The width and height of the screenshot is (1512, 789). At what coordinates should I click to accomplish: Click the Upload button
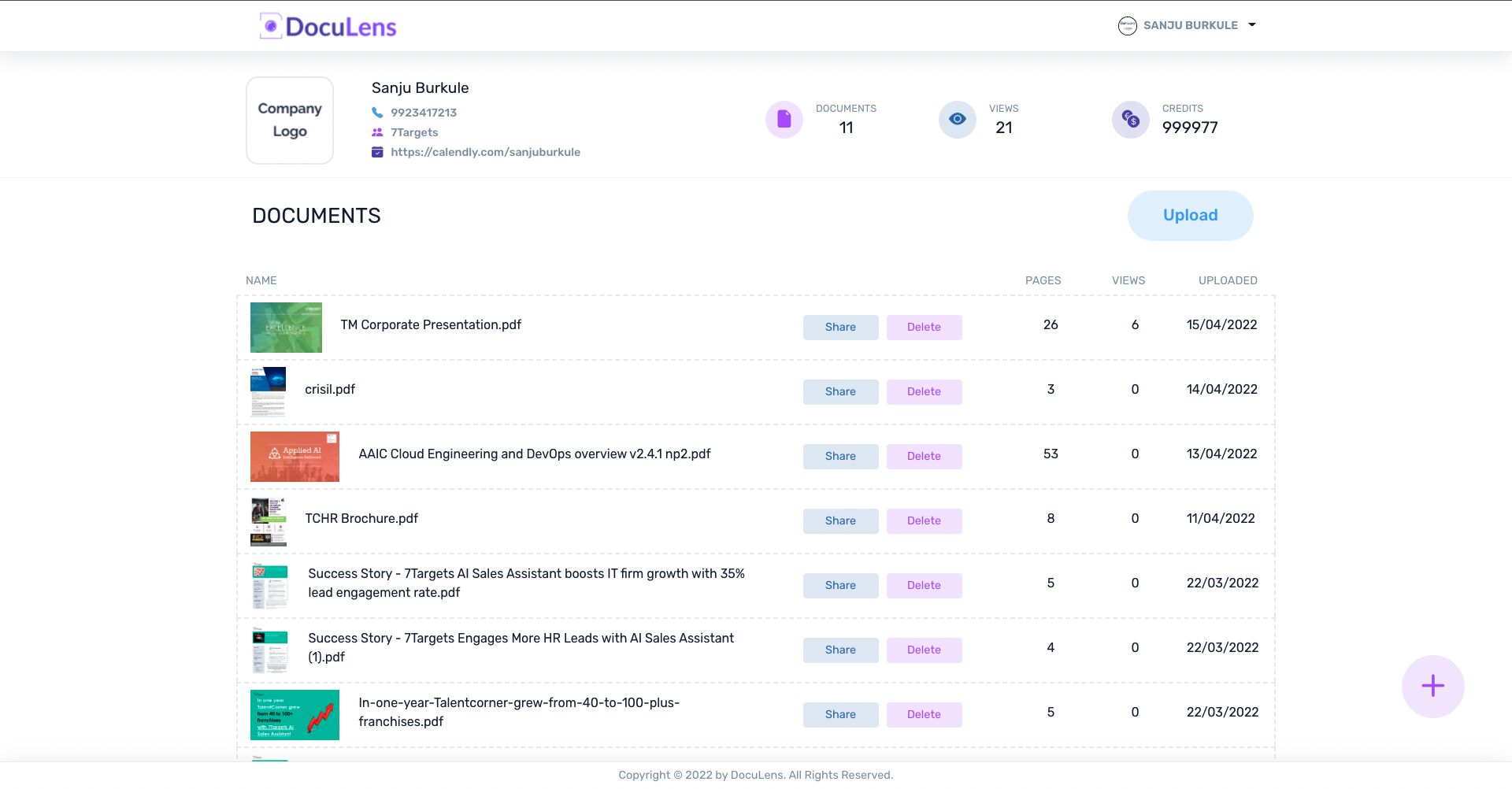click(1190, 216)
